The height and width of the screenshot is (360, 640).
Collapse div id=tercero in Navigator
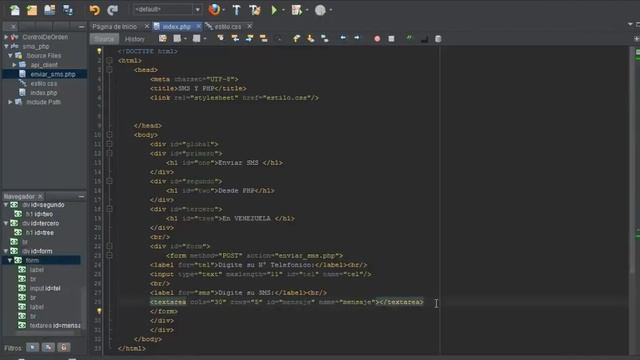pyautogui.click(x=6, y=223)
